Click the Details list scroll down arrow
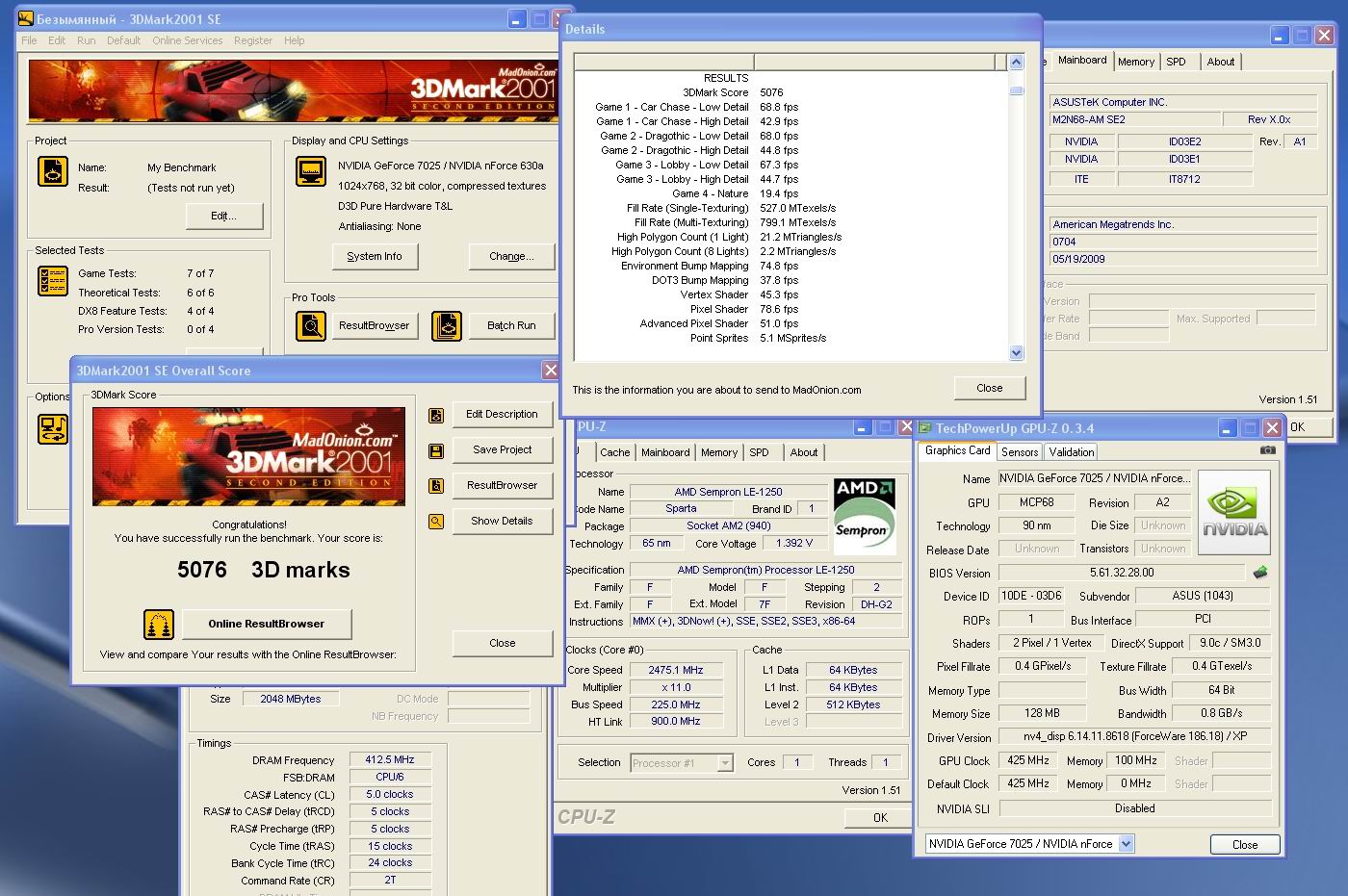Viewport: 1348px width, 896px height. tap(1016, 353)
